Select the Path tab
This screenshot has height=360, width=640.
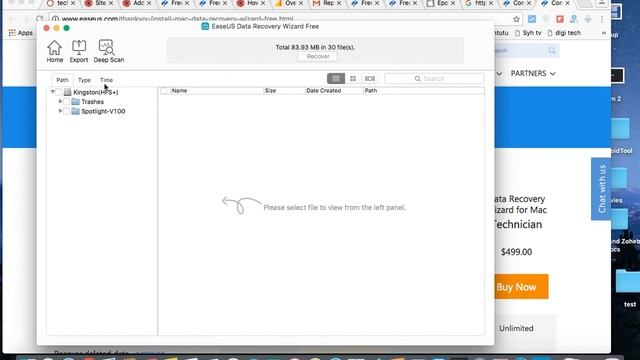62,80
